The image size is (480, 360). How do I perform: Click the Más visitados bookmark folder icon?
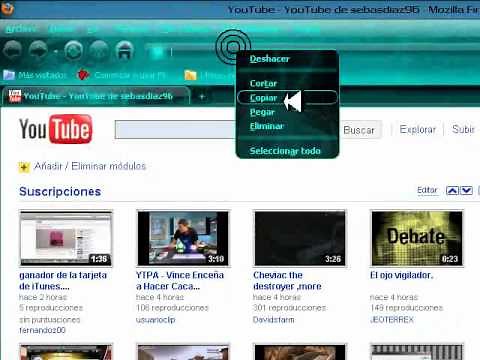coord(9,75)
